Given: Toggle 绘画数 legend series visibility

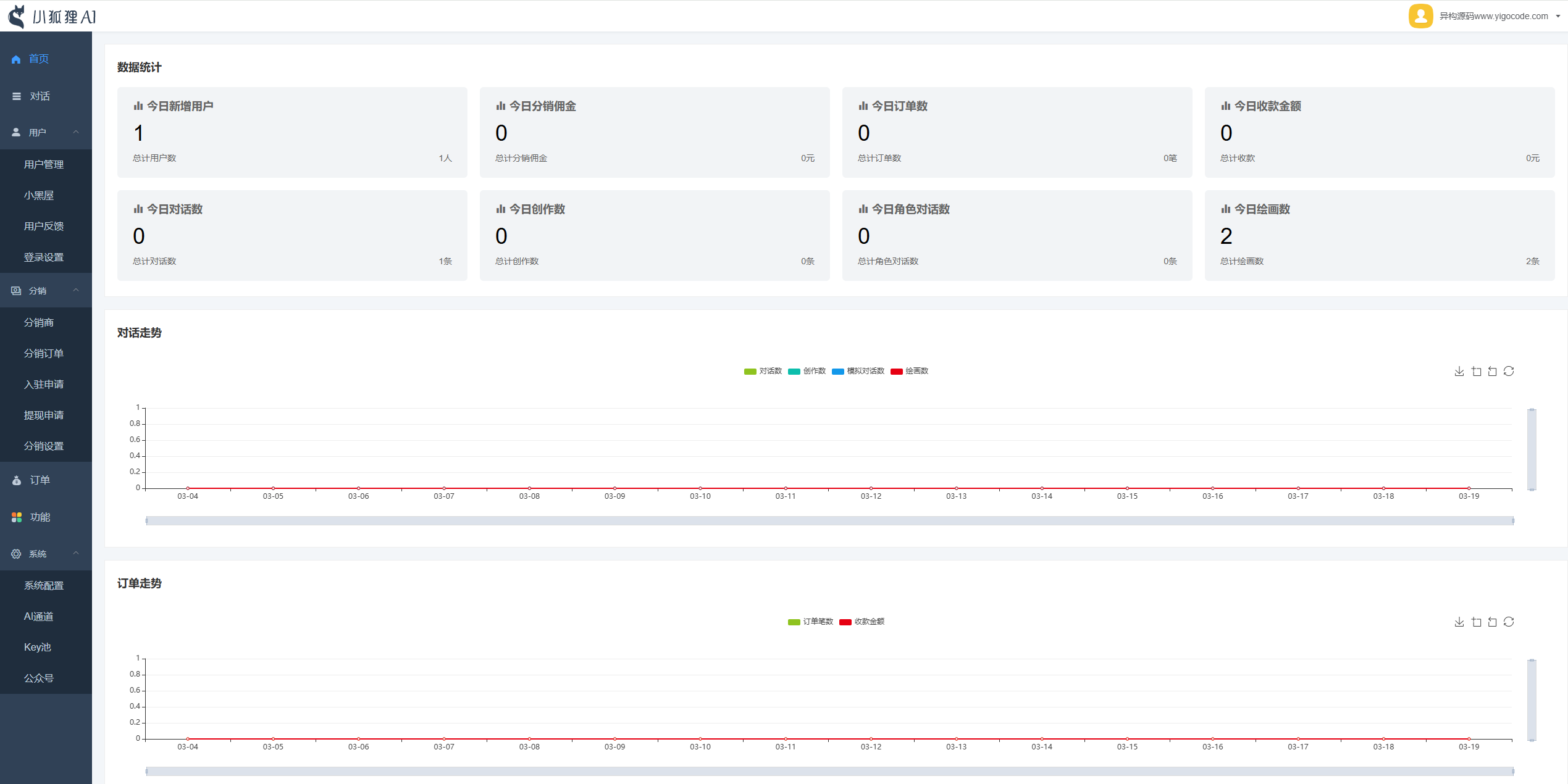Looking at the screenshot, I should tap(910, 371).
